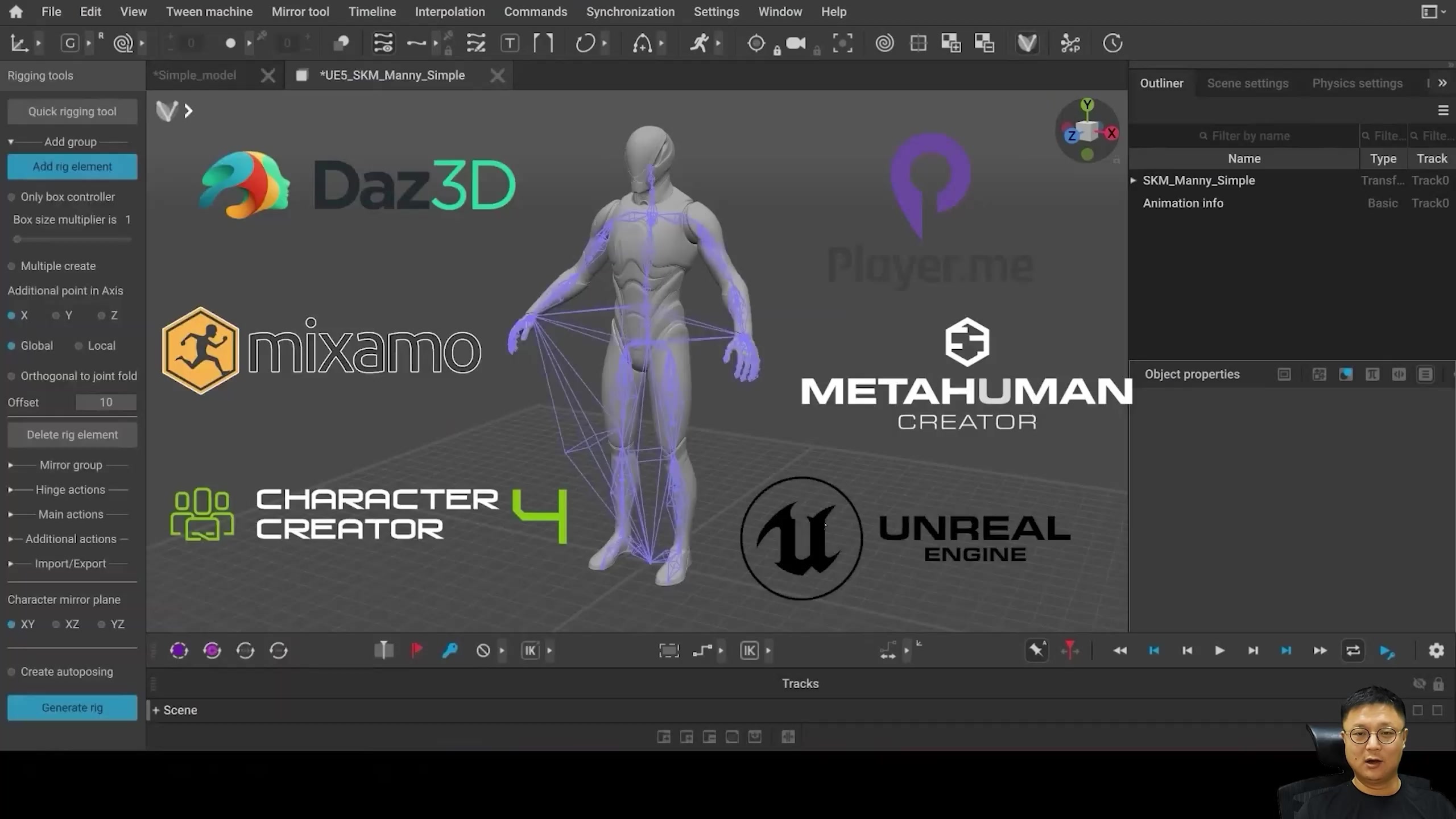The height and width of the screenshot is (819, 1456).
Task: Click the running figure icon in toolbar
Action: (699, 43)
